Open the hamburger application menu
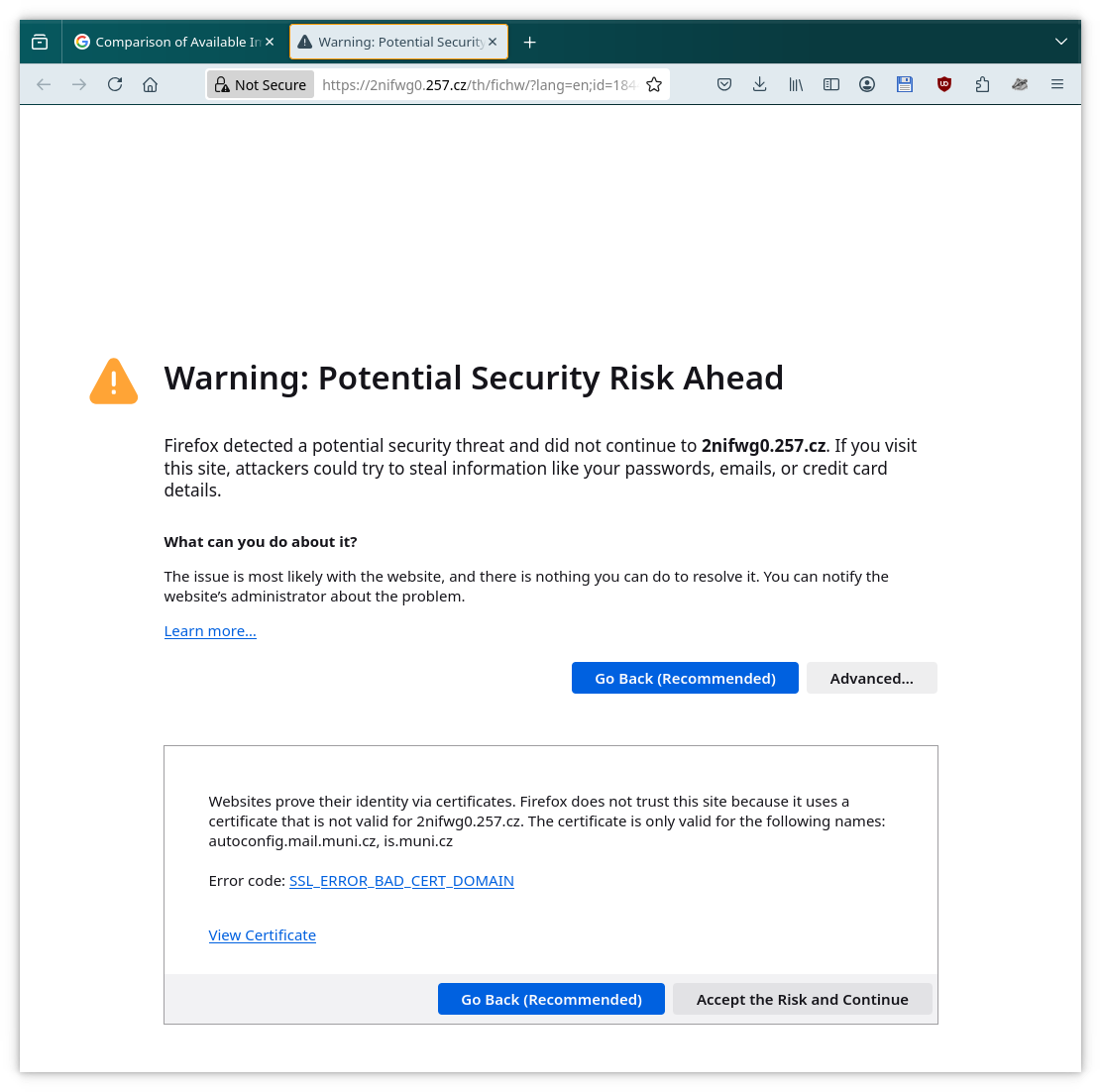The image size is (1101, 1092). pyautogui.click(x=1056, y=85)
